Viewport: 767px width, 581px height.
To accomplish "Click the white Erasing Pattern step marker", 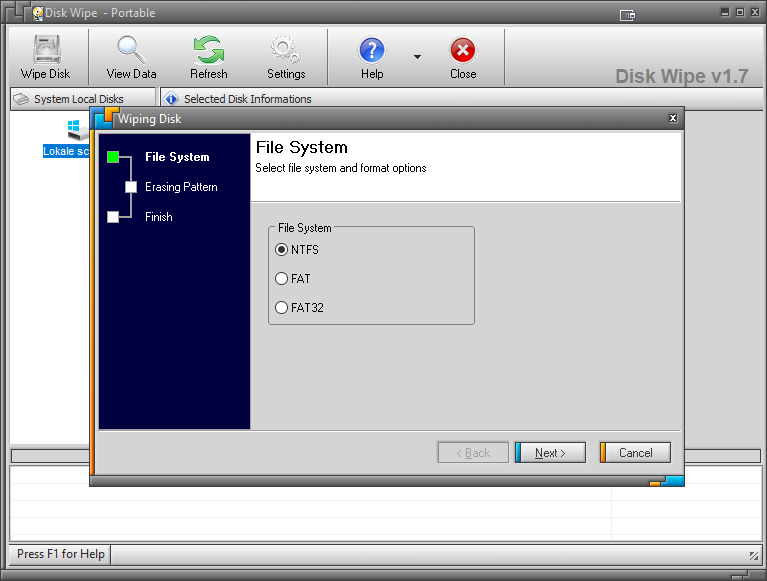I will 131,187.
